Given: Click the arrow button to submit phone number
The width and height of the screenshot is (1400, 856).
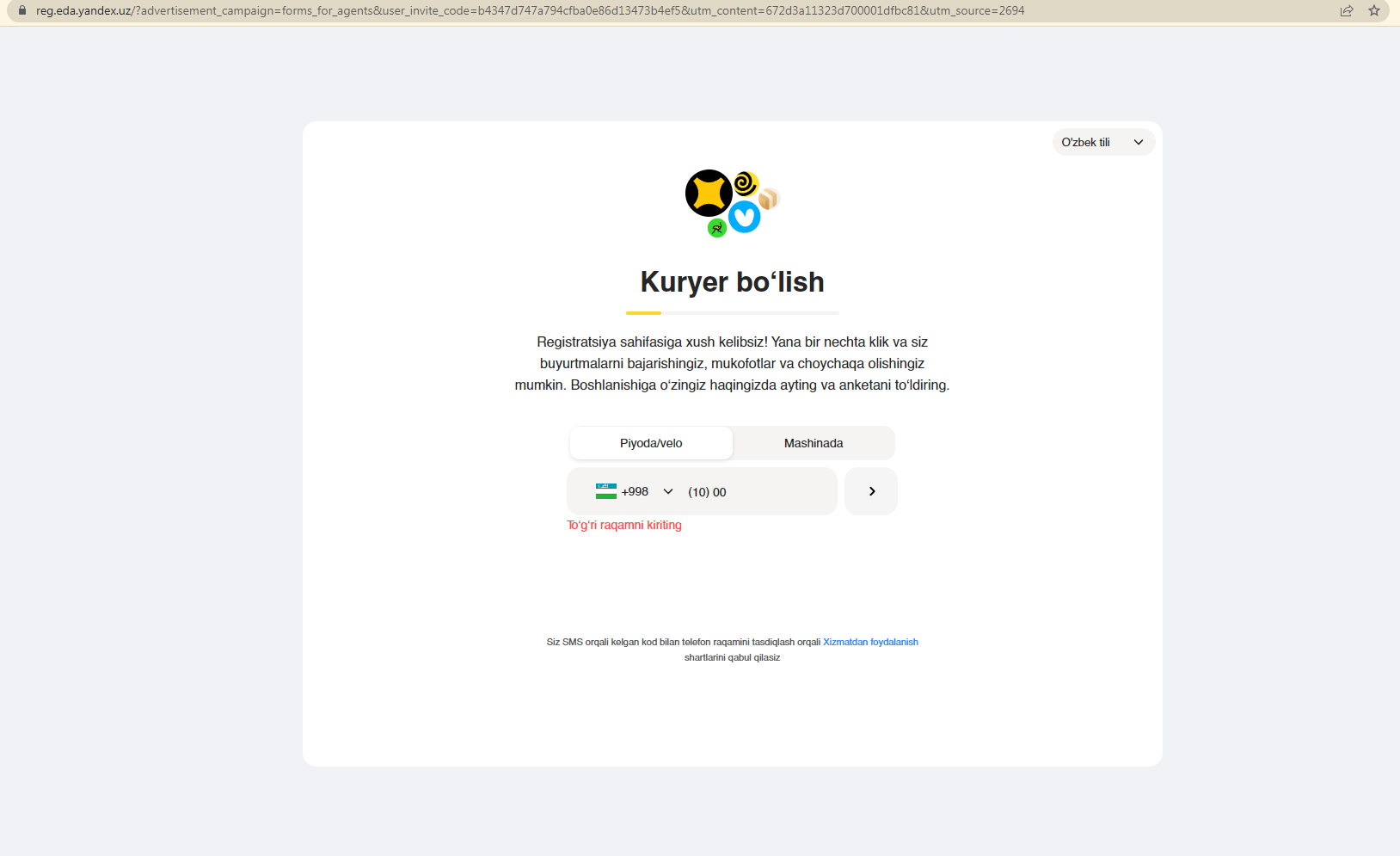Looking at the screenshot, I should pyautogui.click(x=871, y=491).
